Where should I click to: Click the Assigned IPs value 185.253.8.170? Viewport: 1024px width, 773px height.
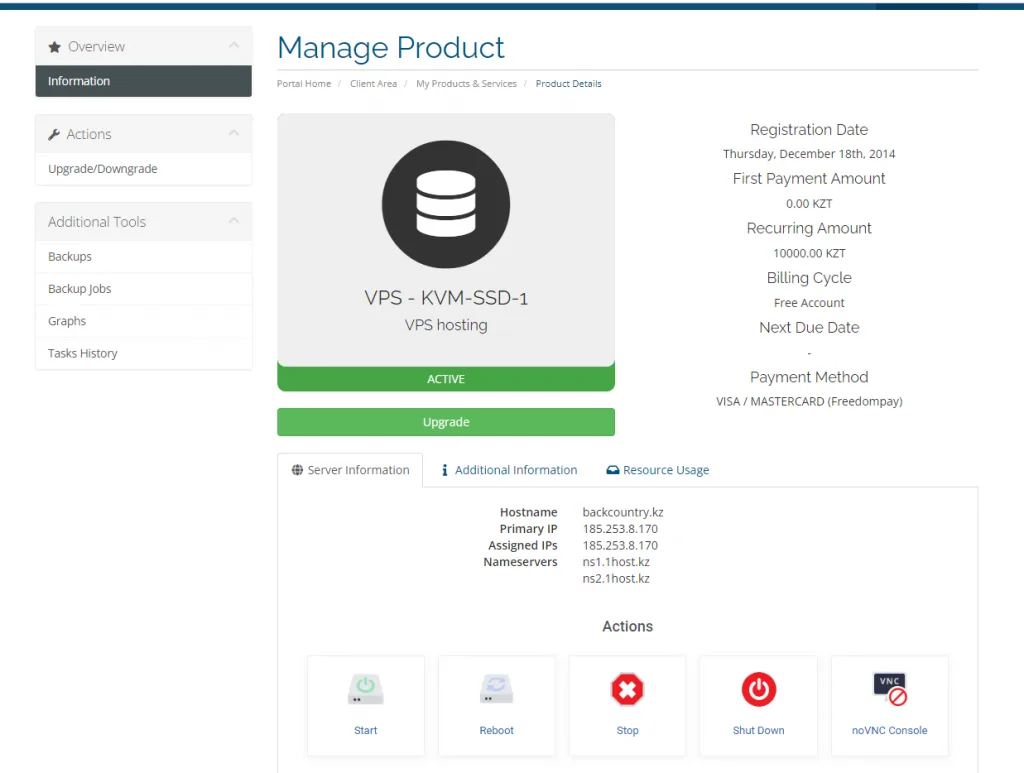pos(620,545)
